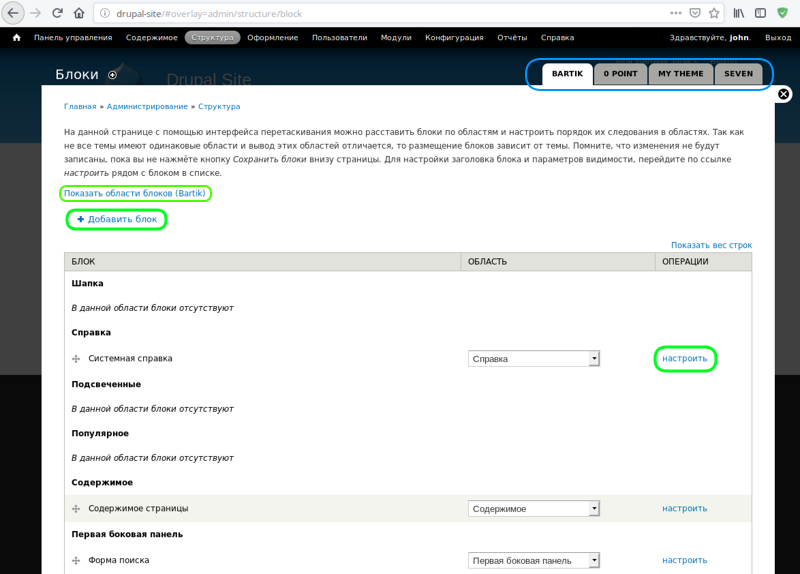The height and width of the screenshot is (574, 800).
Task: Click настроить for Форма поиска
Action: coord(685,560)
